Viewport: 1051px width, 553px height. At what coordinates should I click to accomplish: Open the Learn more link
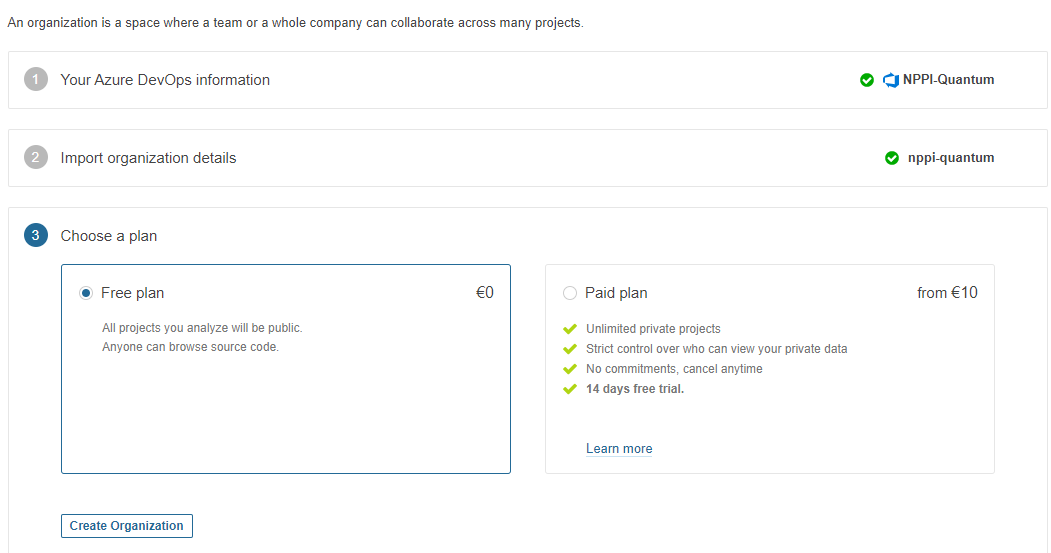point(619,448)
